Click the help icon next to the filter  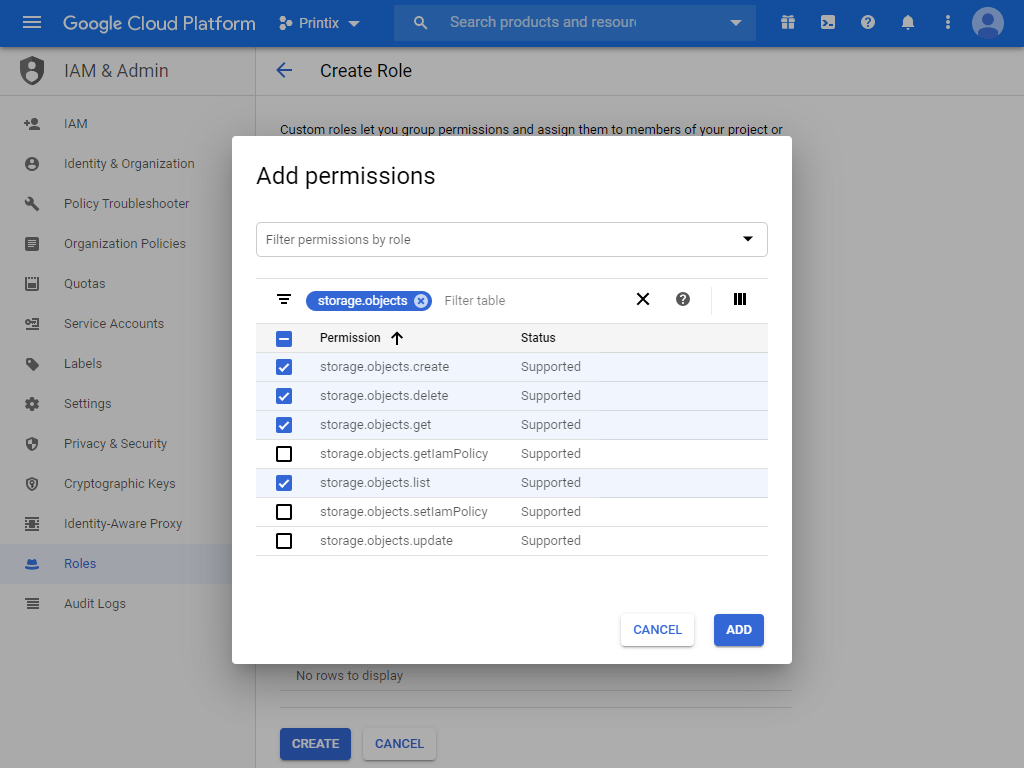pos(683,299)
